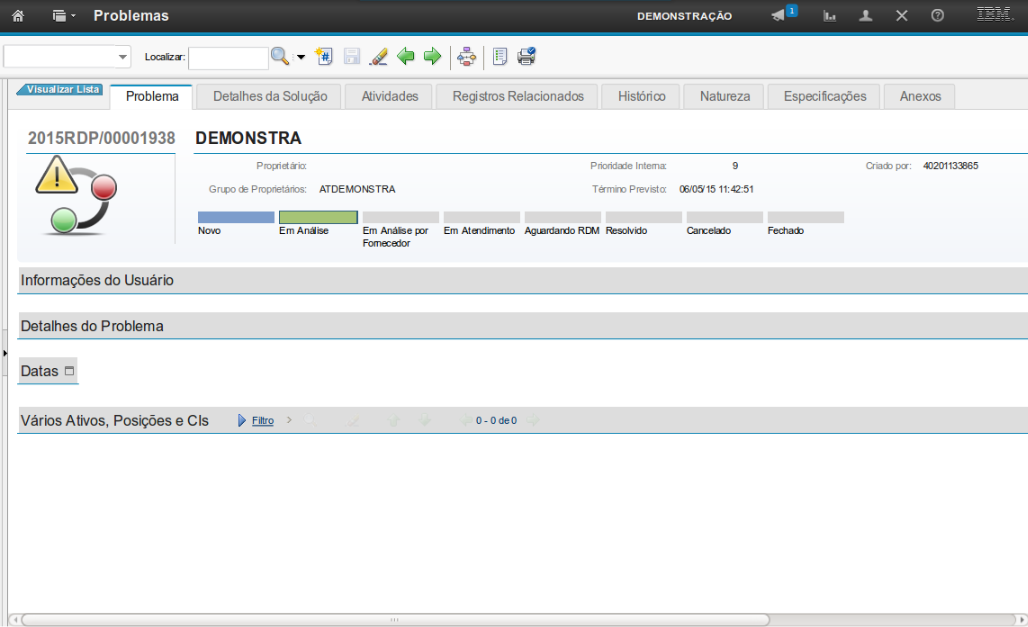Toggle the Datas section collapse icon
Image resolution: width=1028 pixels, height=627 pixels.
pos(69,371)
